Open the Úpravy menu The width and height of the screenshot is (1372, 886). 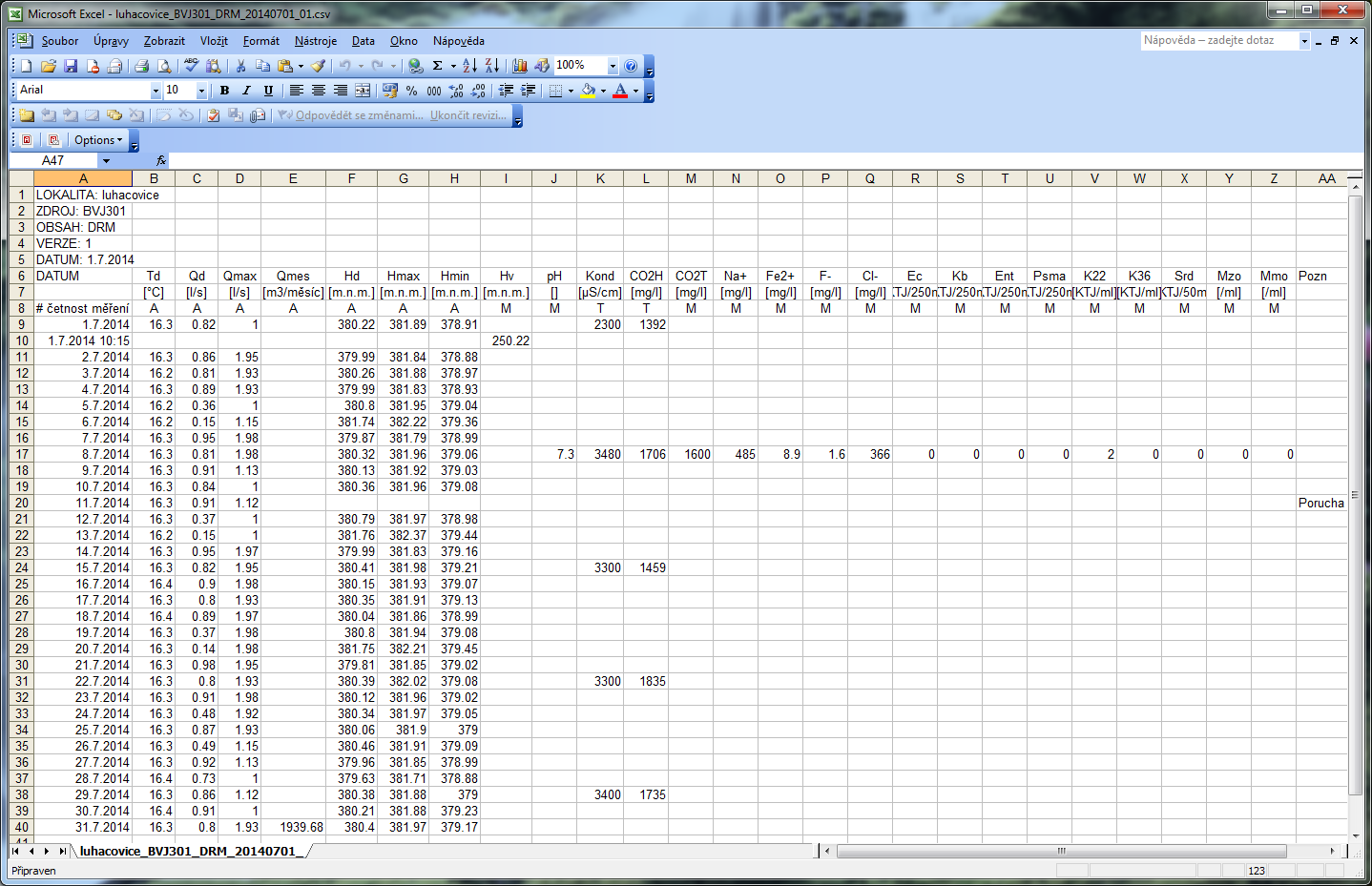(x=111, y=41)
